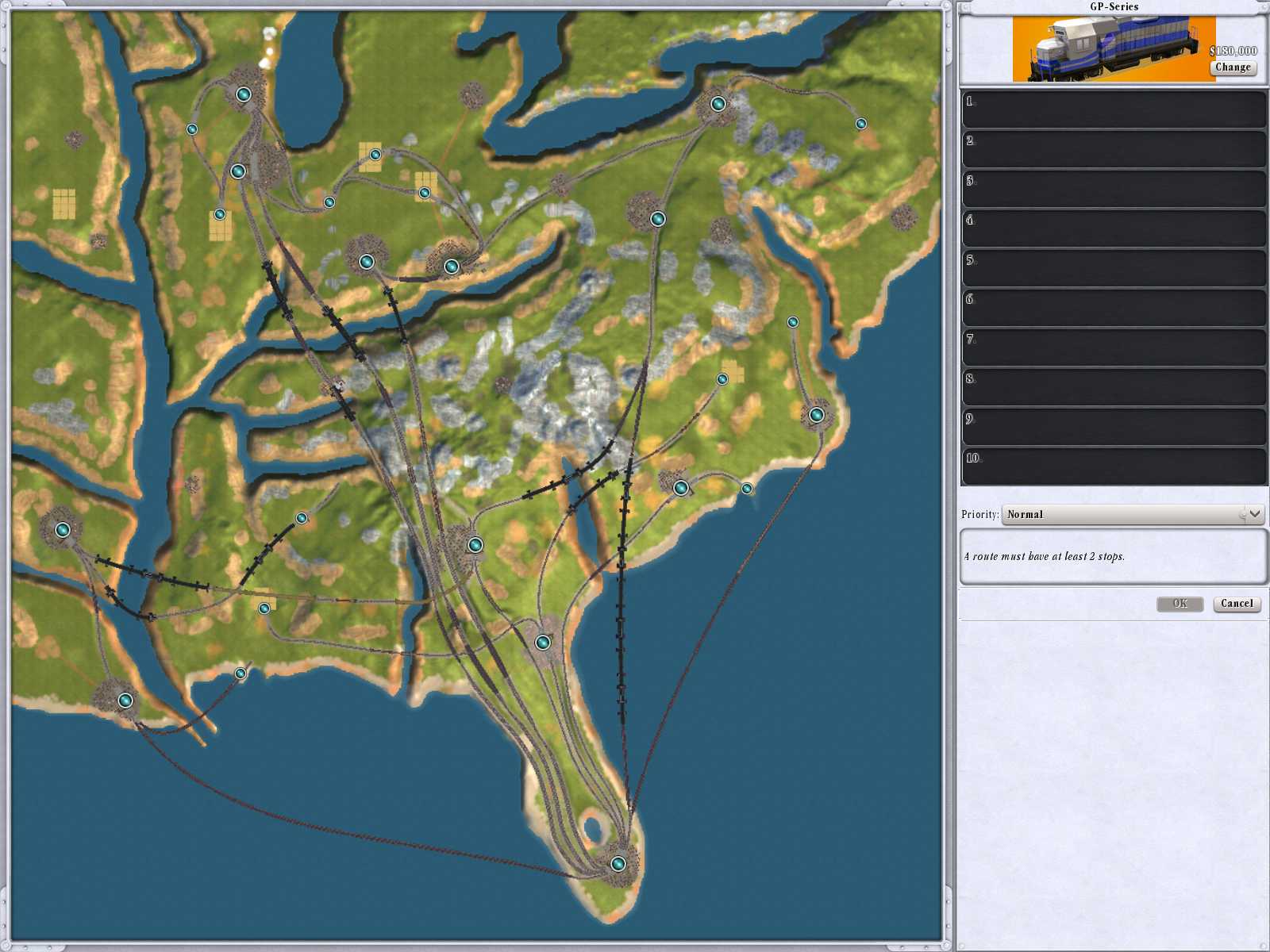Viewport: 1270px width, 952px height.
Task: Select the station at the southern peninsula tip
Action: coord(618,863)
